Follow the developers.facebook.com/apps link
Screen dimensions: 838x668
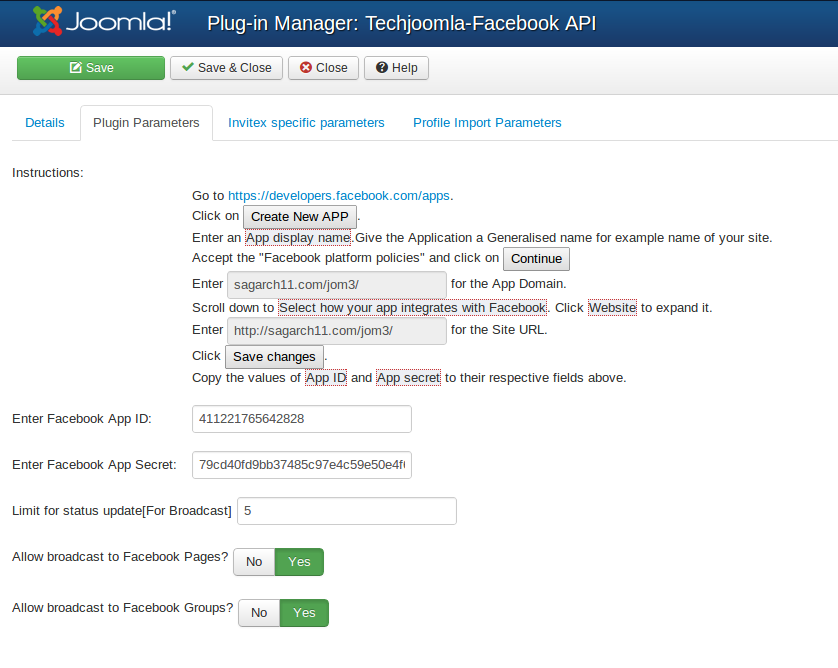click(337, 195)
